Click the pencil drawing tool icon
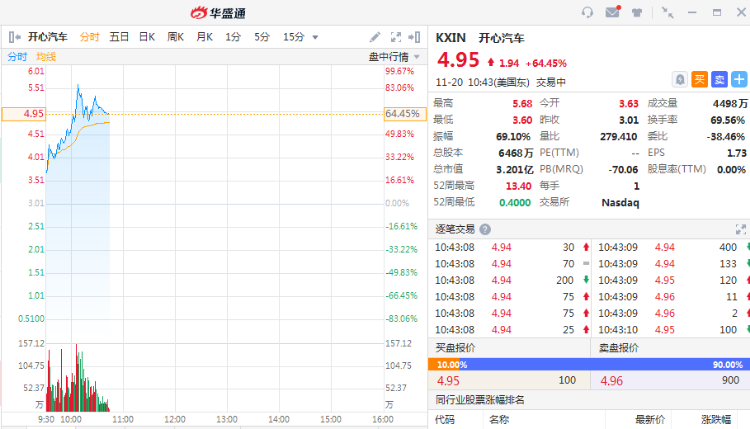The width and height of the screenshot is (750, 429). point(375,37)
